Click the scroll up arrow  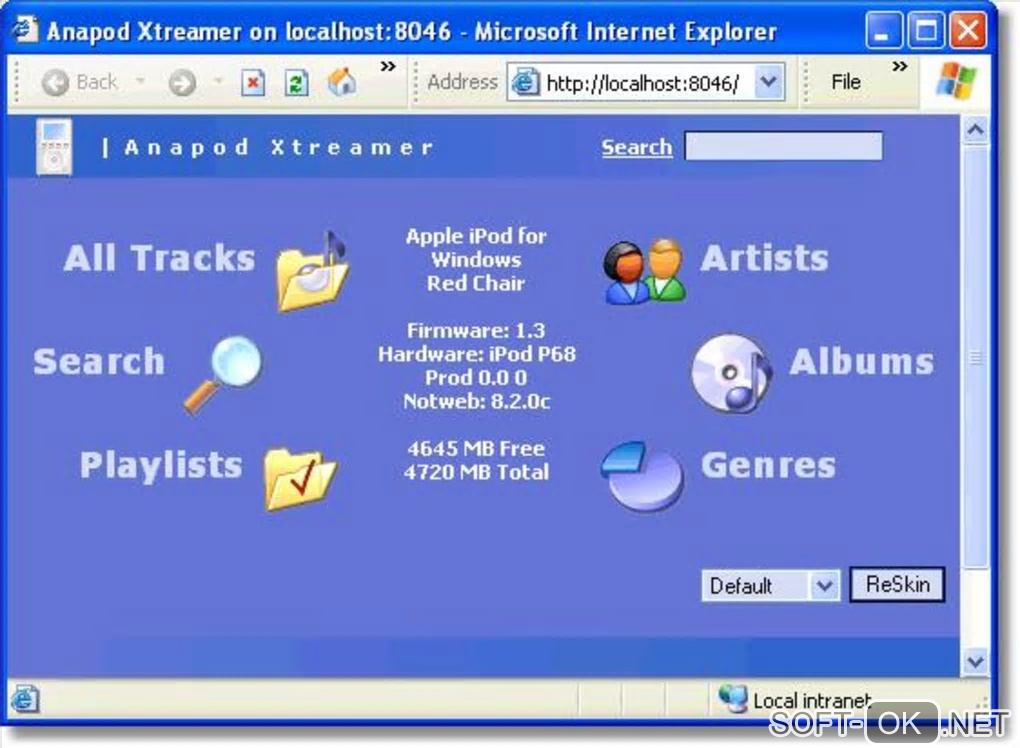click(975, 130)
